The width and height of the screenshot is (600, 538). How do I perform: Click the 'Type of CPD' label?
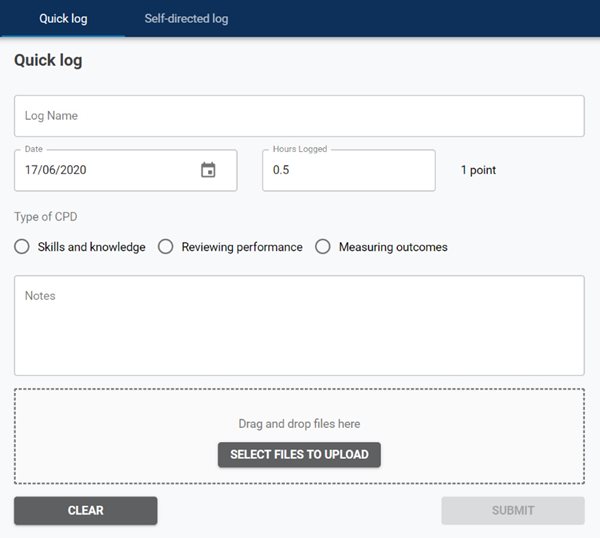tap(45, 217)
